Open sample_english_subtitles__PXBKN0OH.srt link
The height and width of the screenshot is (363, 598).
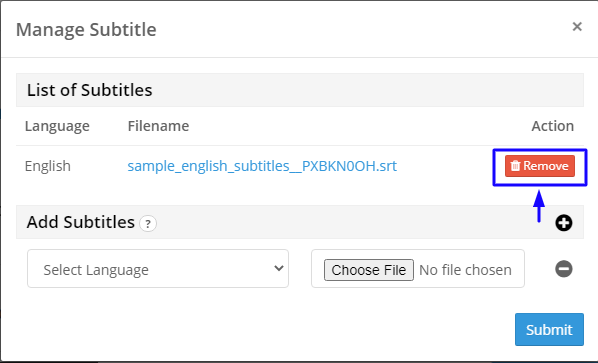262,166
